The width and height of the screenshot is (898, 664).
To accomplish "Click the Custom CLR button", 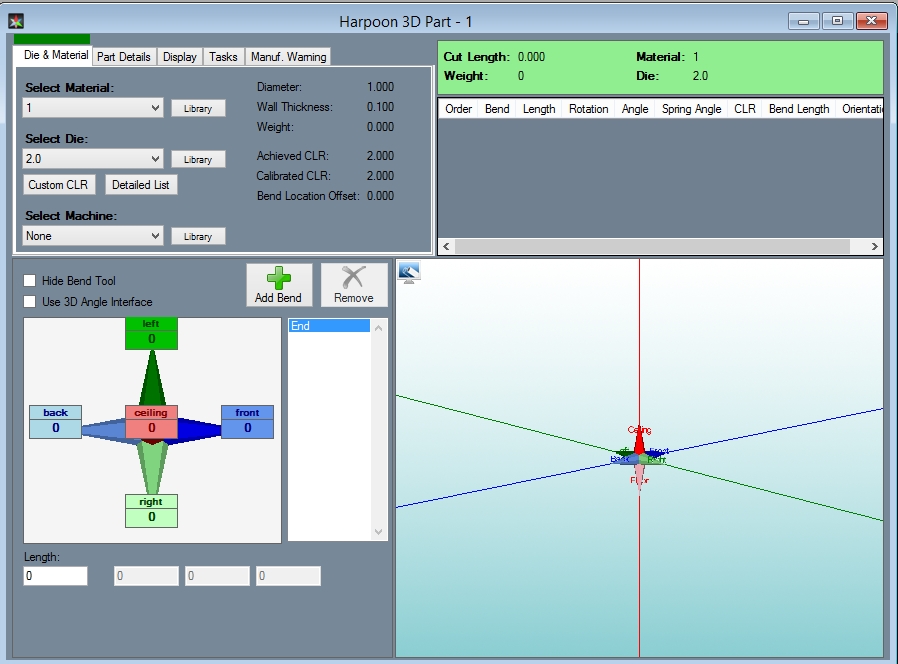I will click(58, 185).
